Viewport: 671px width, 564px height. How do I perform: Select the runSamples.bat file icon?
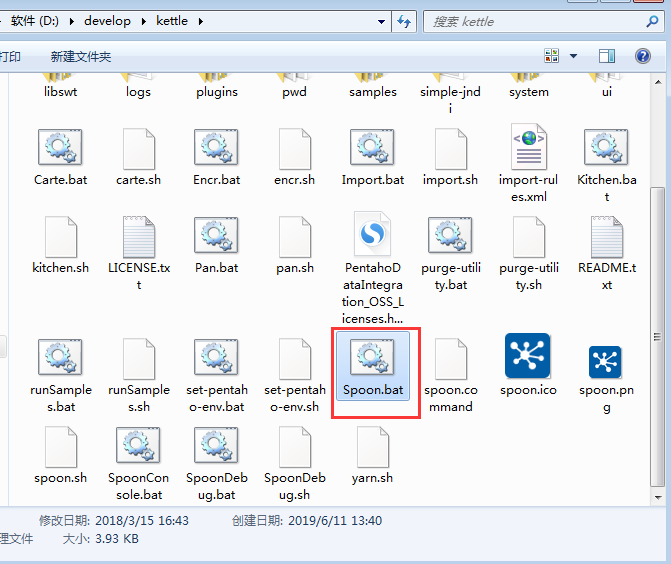tap(60, 357)
